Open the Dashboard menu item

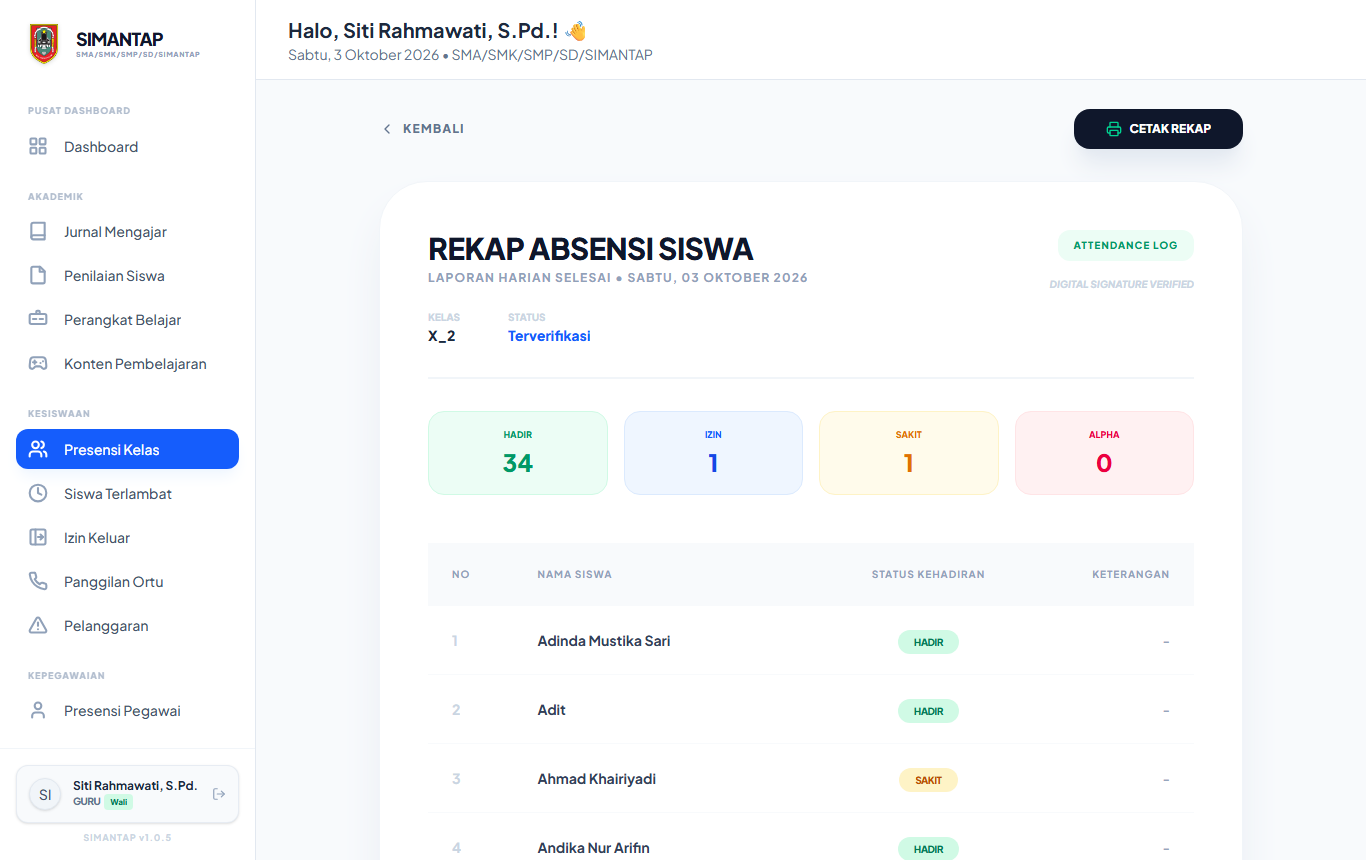click(128, 147)
